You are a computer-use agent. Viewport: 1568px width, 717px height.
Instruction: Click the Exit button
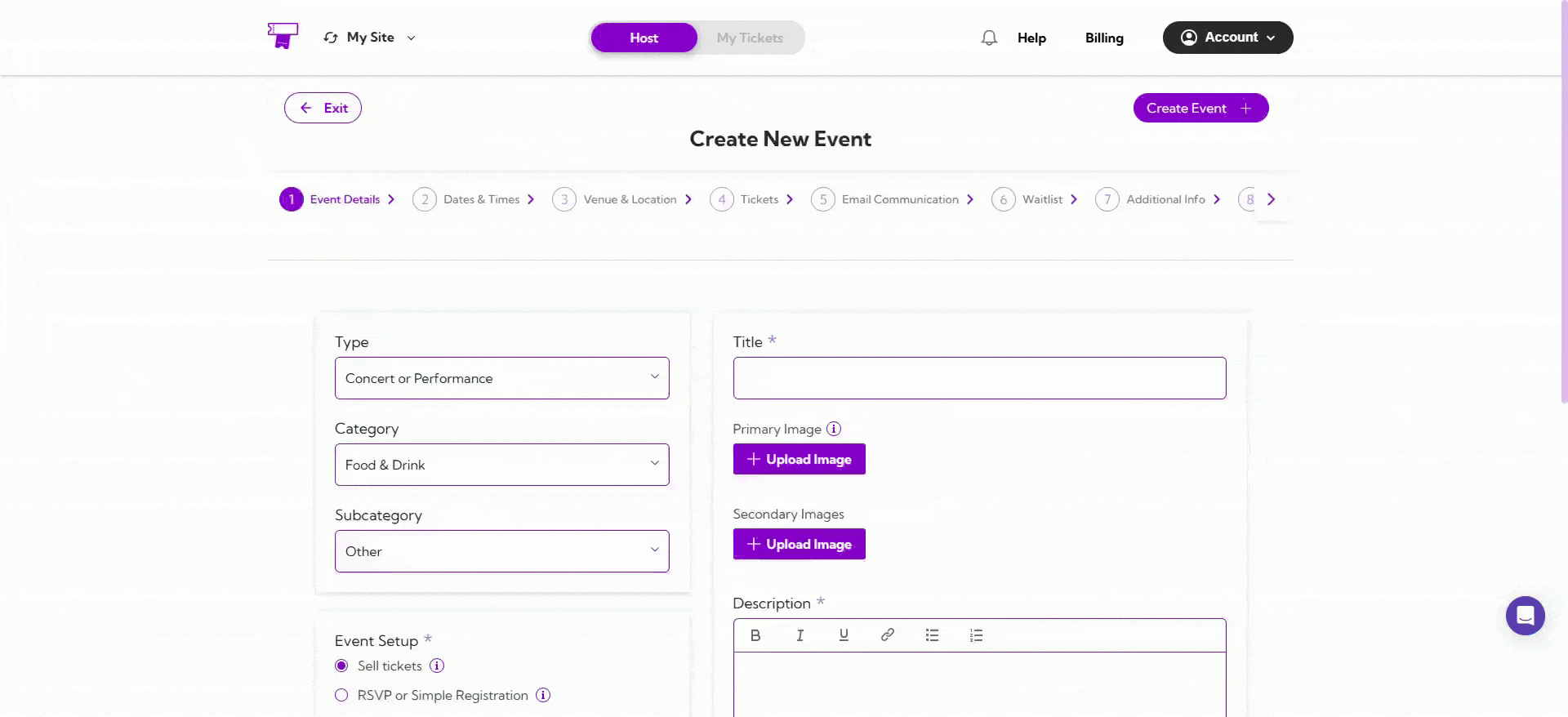(323, 108)
